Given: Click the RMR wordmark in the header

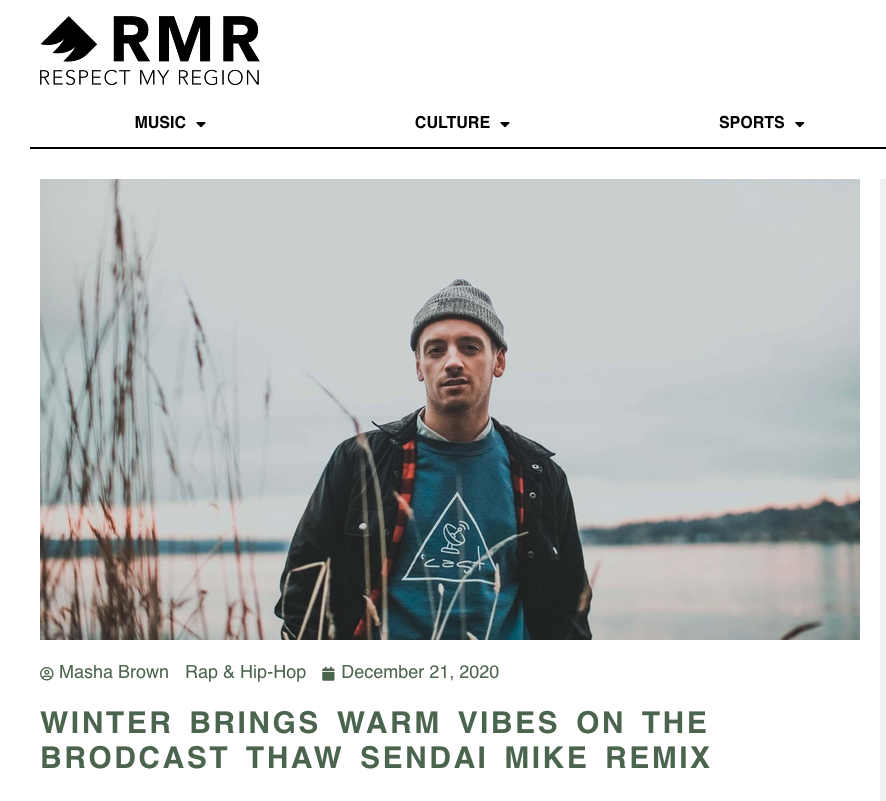Looking at the screenshot, I should (x=186, y=39).
